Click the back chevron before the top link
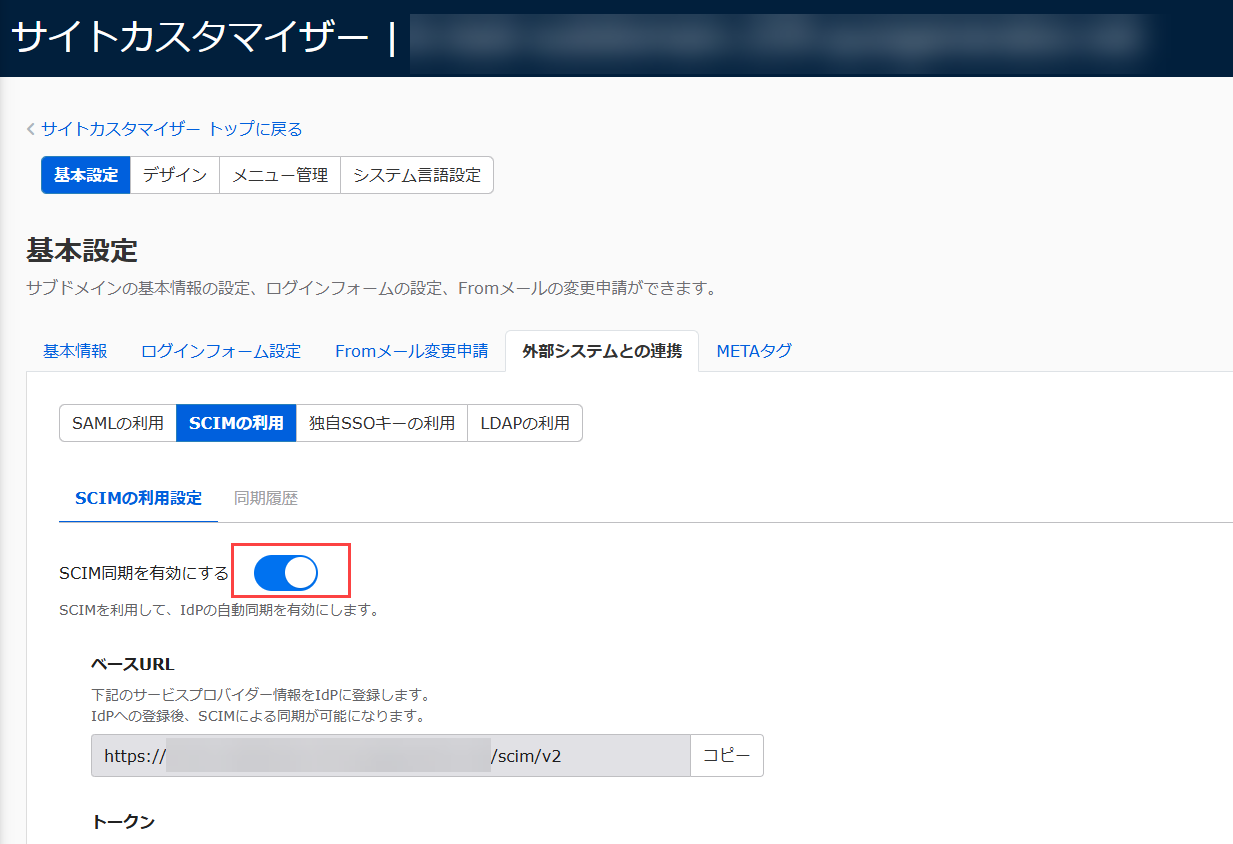This screenshot has width=1233, height=844. [31, 128]
